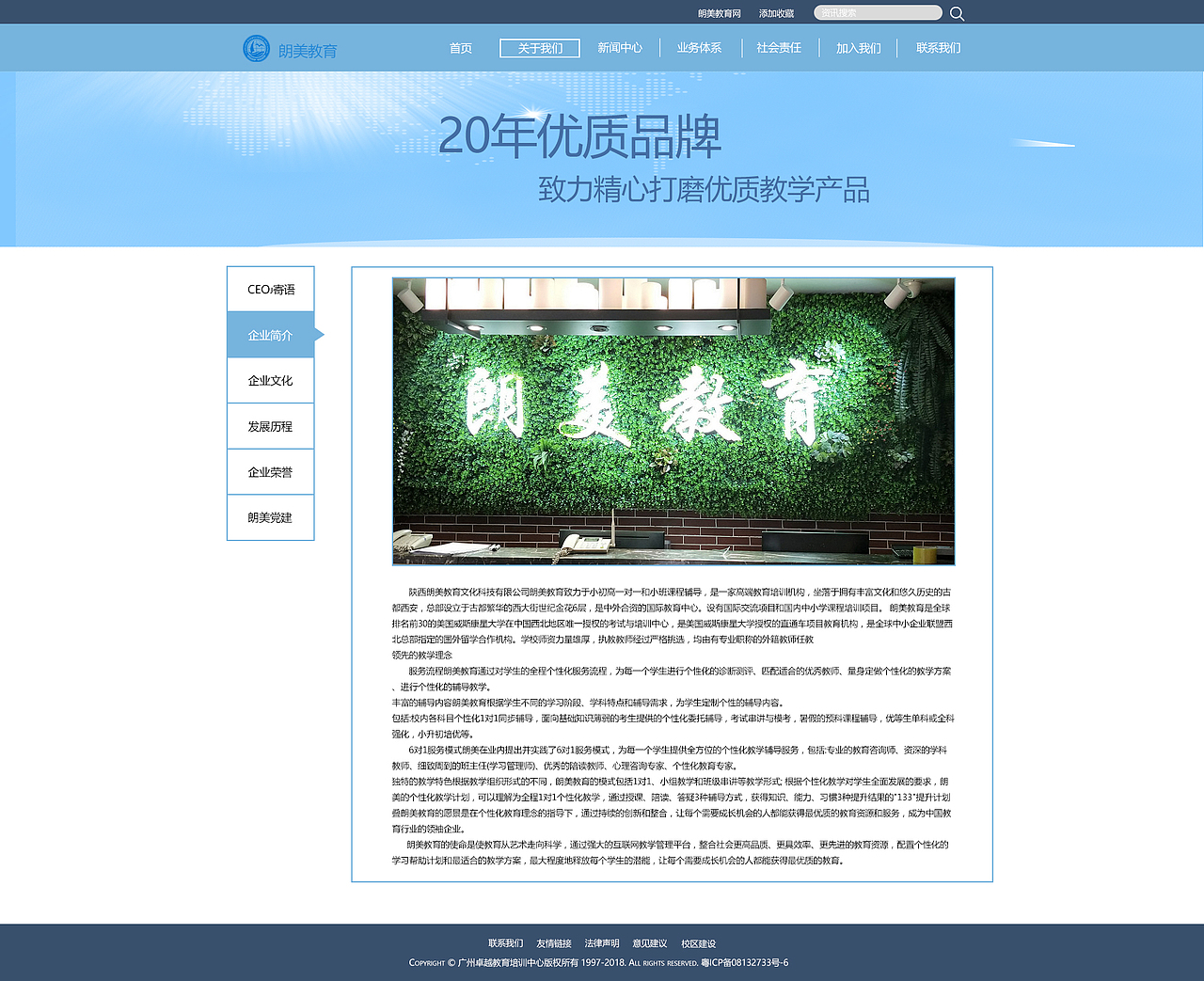Open the CEO寄语 sidebar entry
Screen dimensions: 1204x981
(270, 289)
